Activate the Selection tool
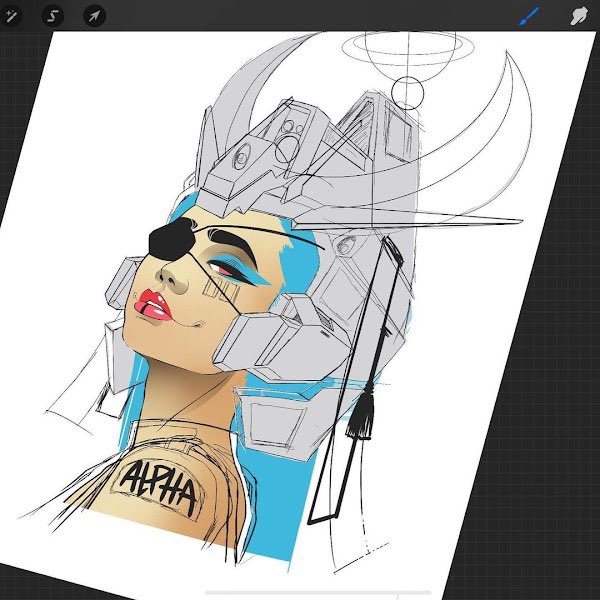 pos(53,16)
